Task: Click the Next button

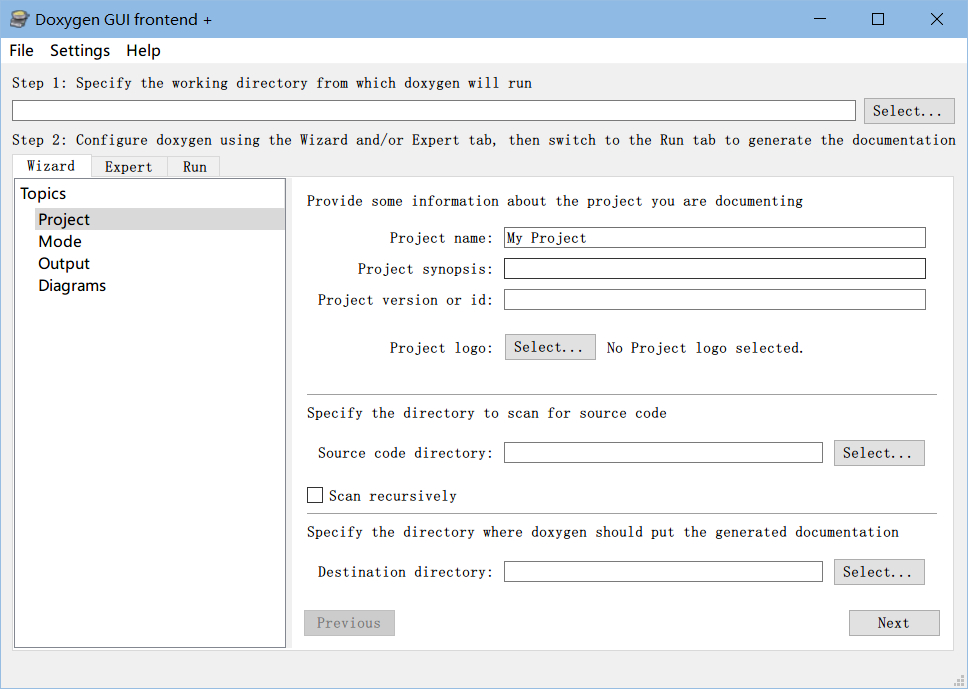Action: point(893,623)
